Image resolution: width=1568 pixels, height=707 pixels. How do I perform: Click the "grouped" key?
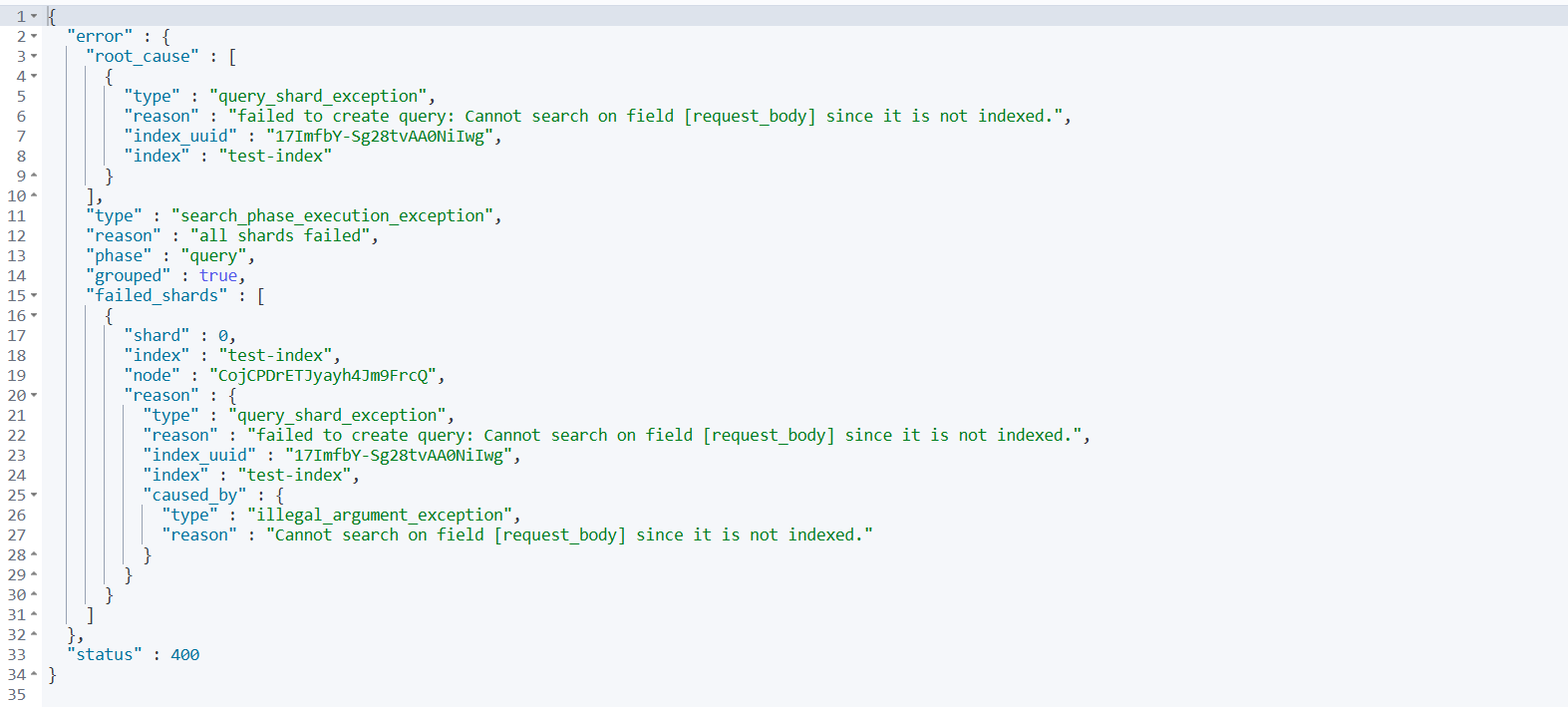tap(129, 276)
